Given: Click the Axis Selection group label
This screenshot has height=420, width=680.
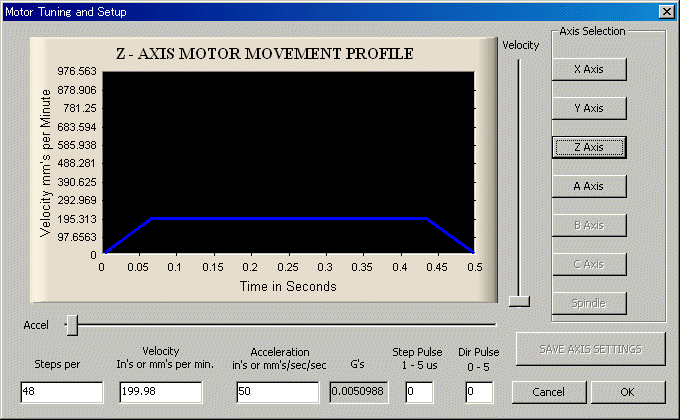Looking at the screenshot, I should [x=592, y=31].
